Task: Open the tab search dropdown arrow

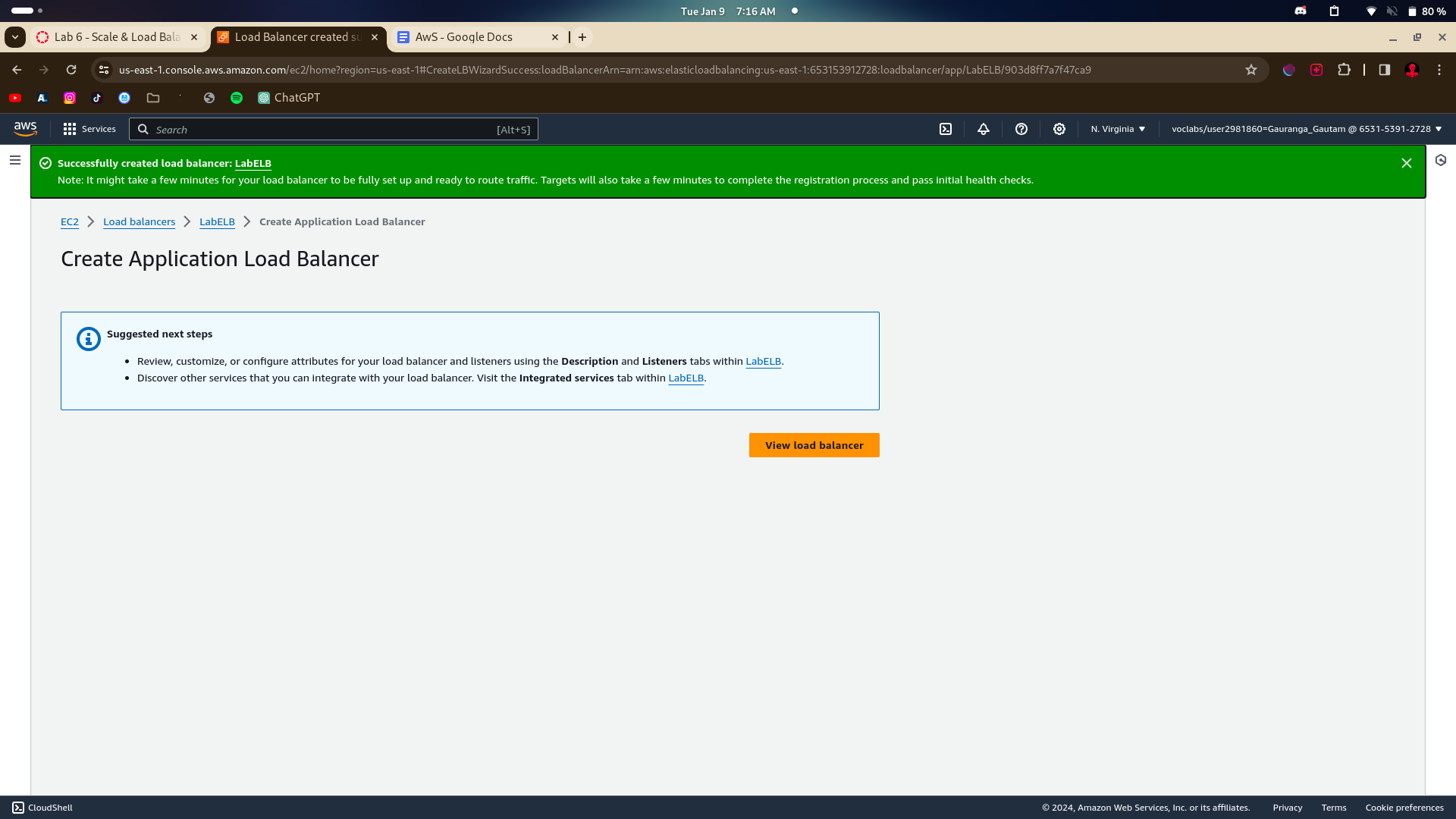Action: 15,37
